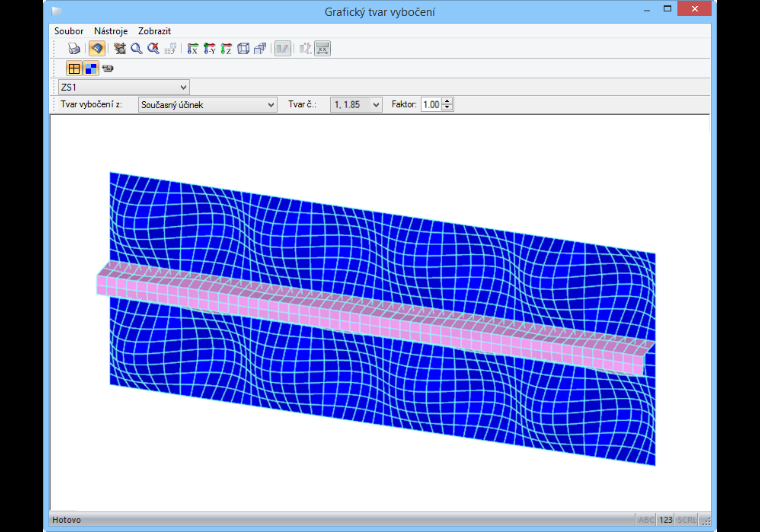Switch to the -Y axis view
The image size is (760, 532).
pyautogui.click(x=209, y=48)
